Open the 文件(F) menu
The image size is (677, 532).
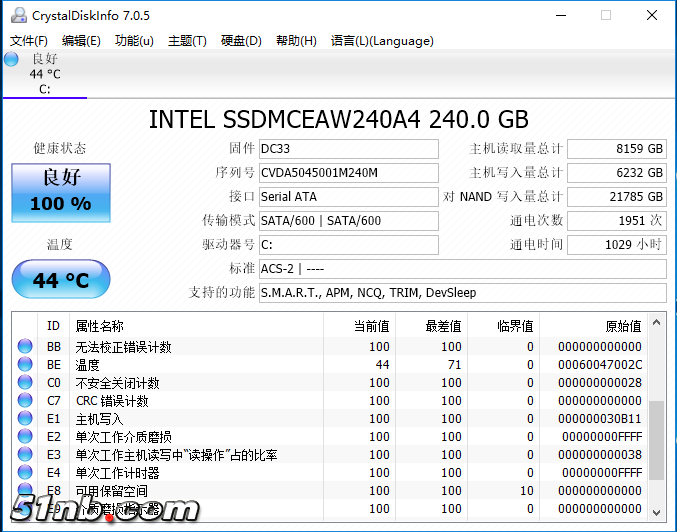pos(29,41)
